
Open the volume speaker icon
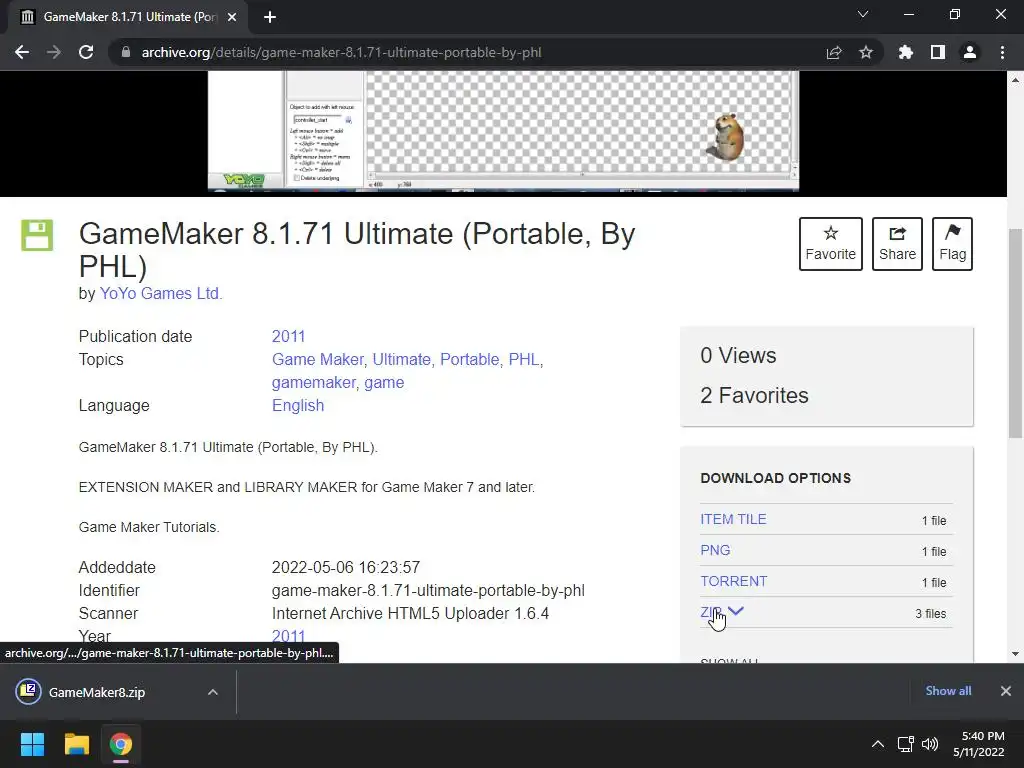(930, 744)
